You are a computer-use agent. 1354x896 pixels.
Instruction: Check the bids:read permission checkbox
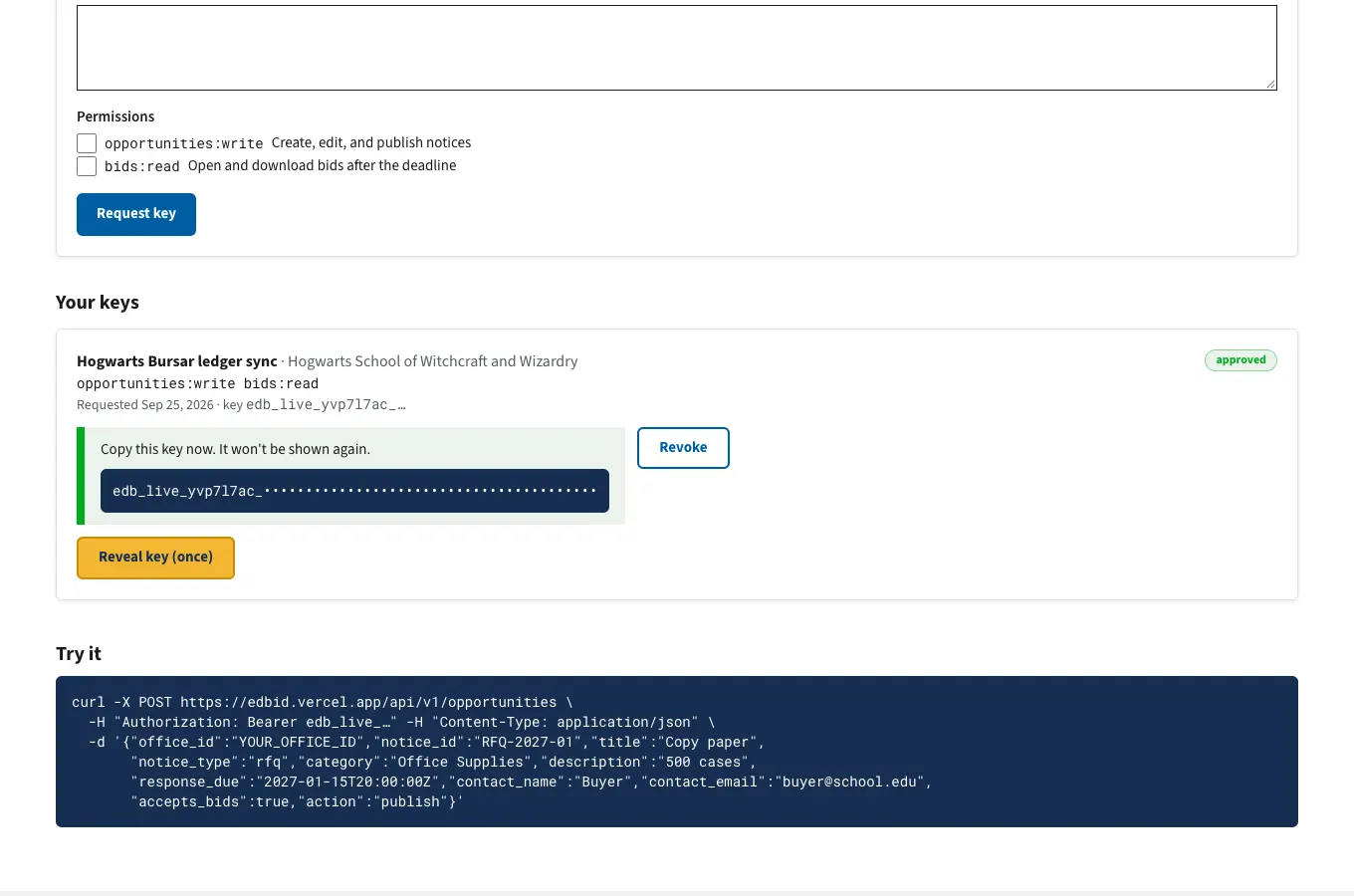point(87,166)
